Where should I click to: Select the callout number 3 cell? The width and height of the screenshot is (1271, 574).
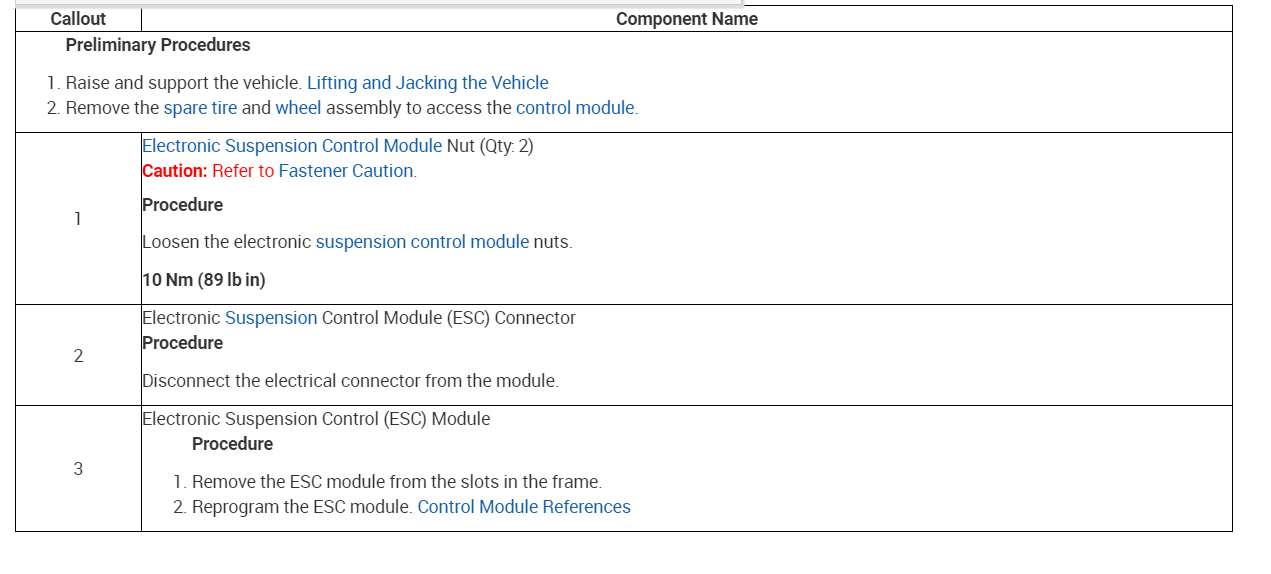[78, 468]
